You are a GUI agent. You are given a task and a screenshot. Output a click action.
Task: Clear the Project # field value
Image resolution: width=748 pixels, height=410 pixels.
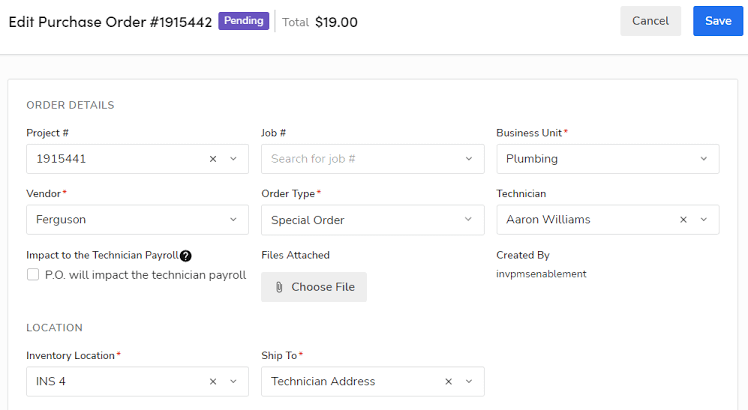click(213, 159)
